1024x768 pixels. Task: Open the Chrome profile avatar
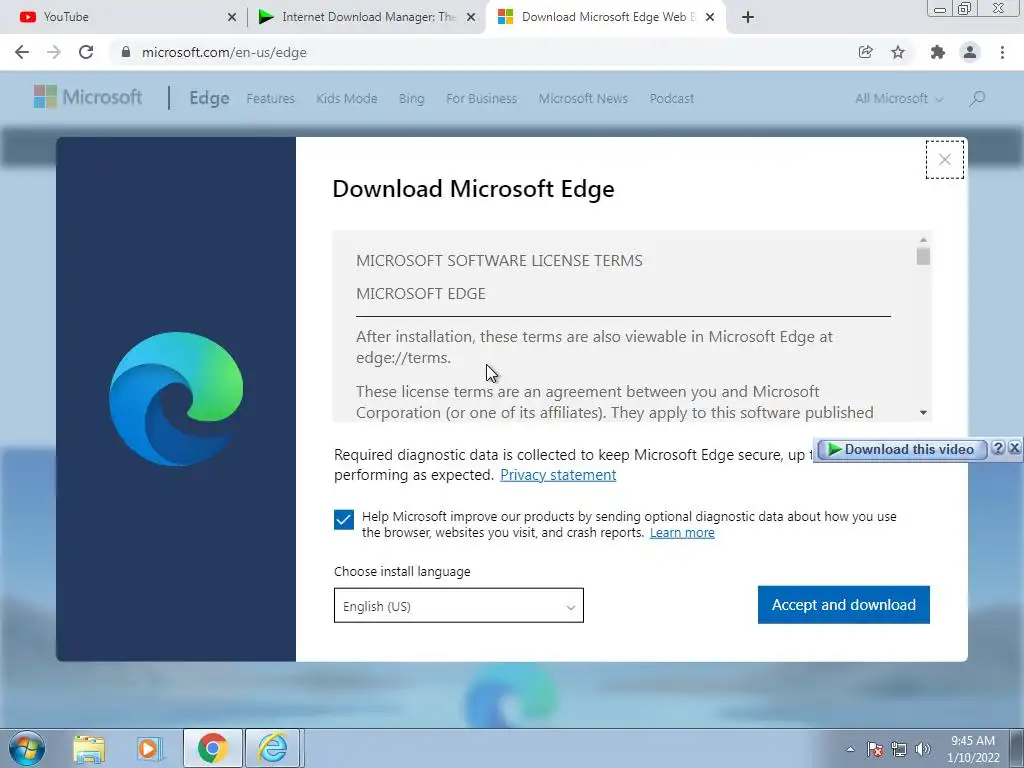click(970, 52)
